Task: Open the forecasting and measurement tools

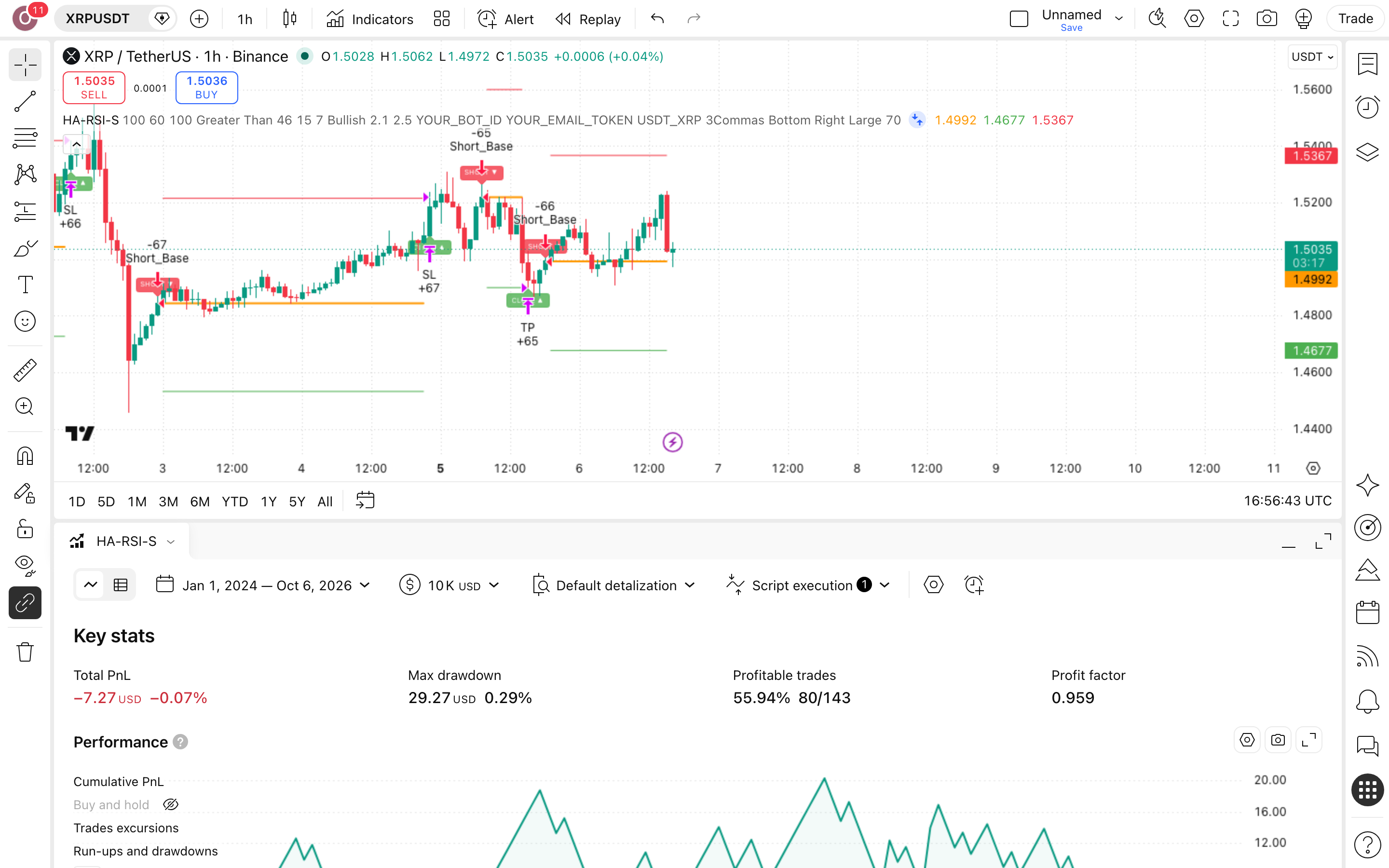Action: (x=25, y=211)
